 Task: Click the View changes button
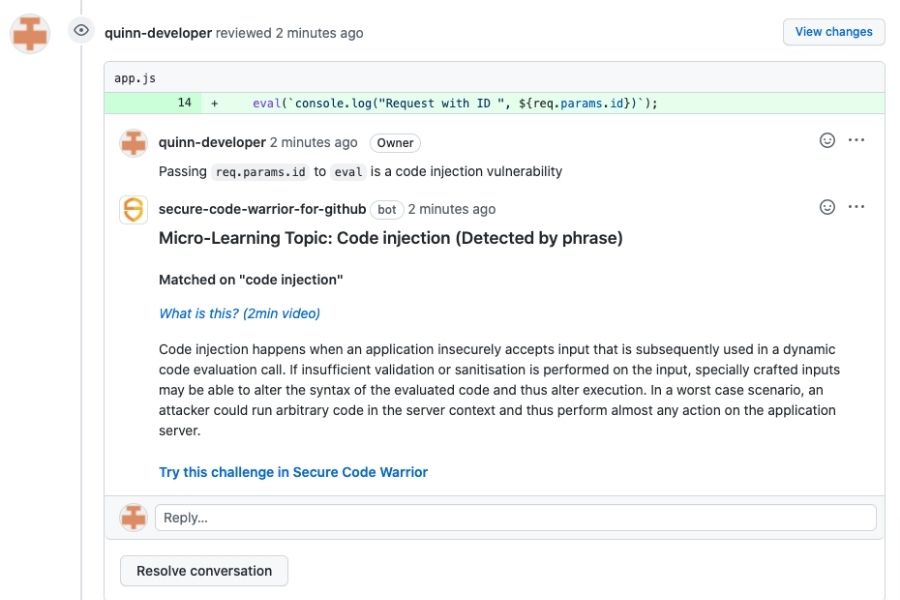pos(833,31)
